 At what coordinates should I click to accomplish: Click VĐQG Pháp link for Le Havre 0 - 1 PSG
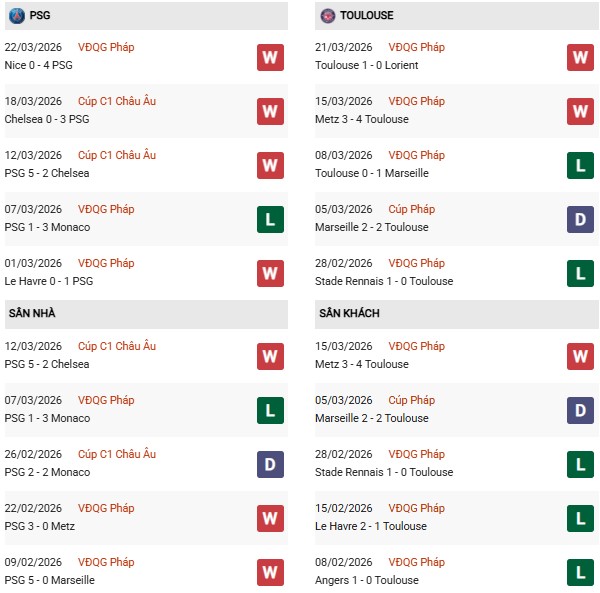click(x=106, y=263)
